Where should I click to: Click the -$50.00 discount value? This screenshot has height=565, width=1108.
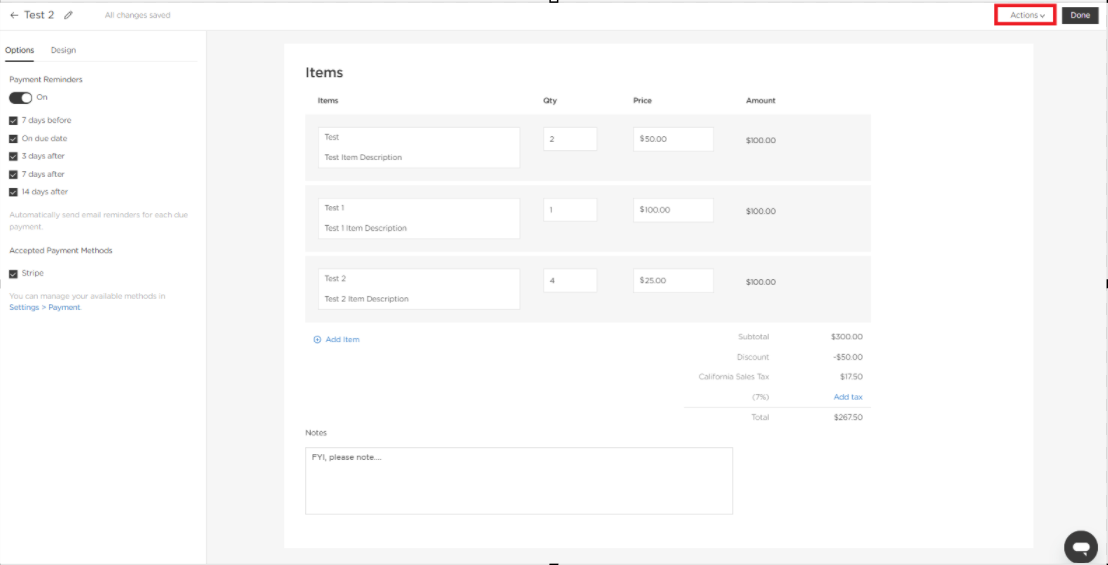point(847,357)
